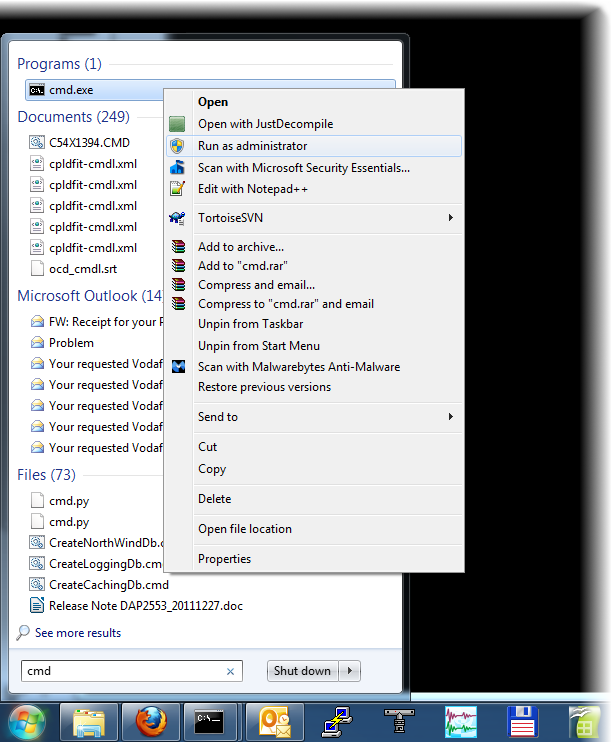Screen dimensions: 612x742
Task: Choose Unpin from Taskbar
Action: click(x=314, y=324)
